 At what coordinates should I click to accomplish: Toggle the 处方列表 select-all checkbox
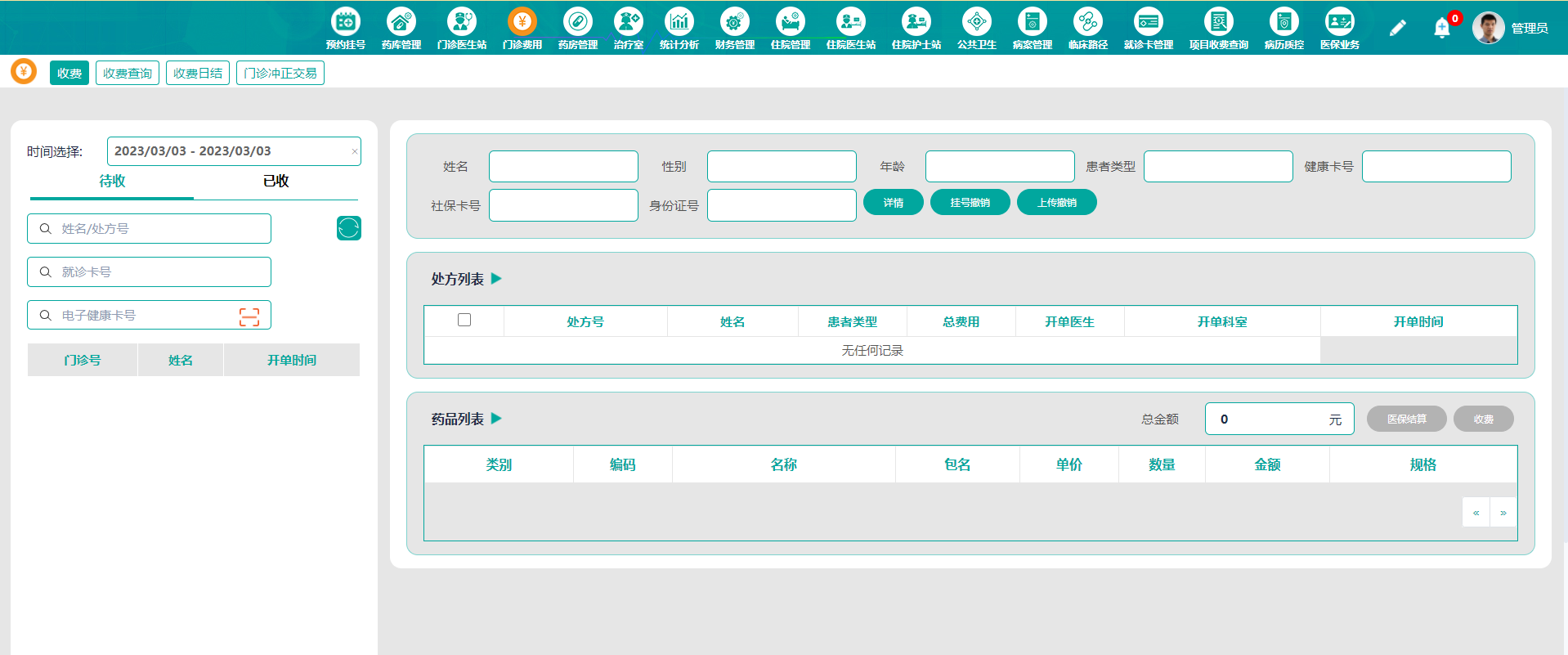coord(464,320)
